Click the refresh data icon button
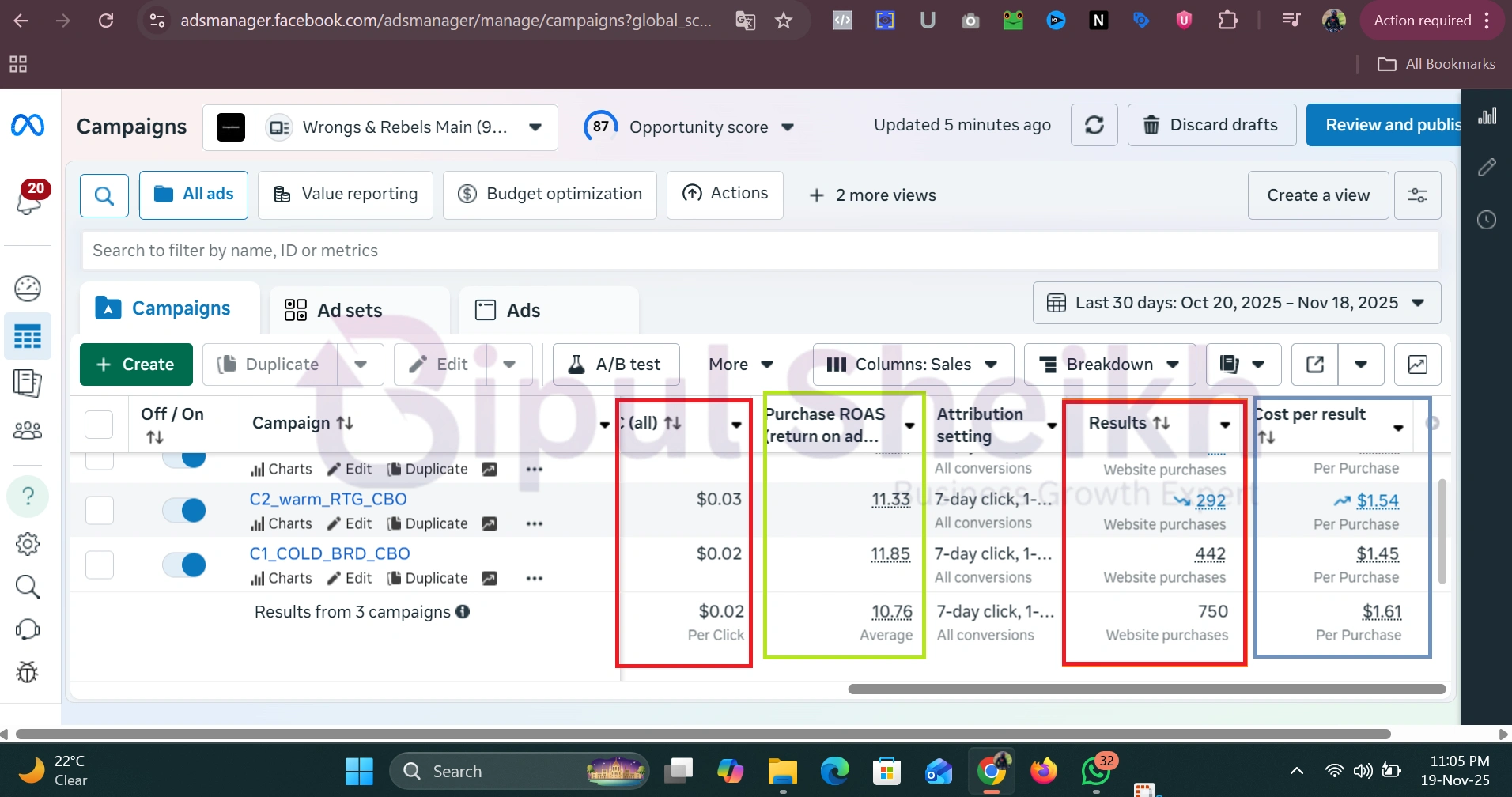Screen dimensions: 1512x797 1094,125
